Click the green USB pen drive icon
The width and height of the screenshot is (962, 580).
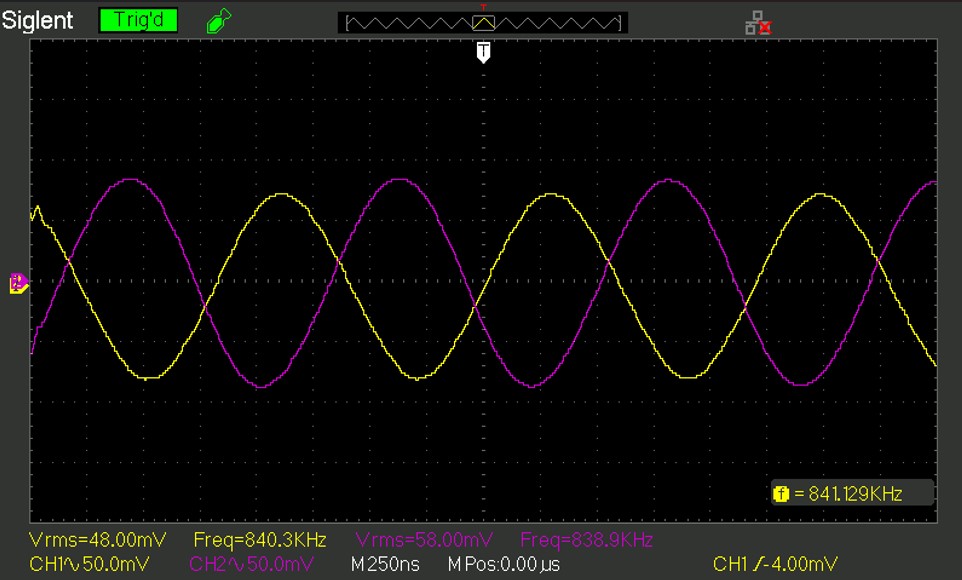(x=218, y=21)
